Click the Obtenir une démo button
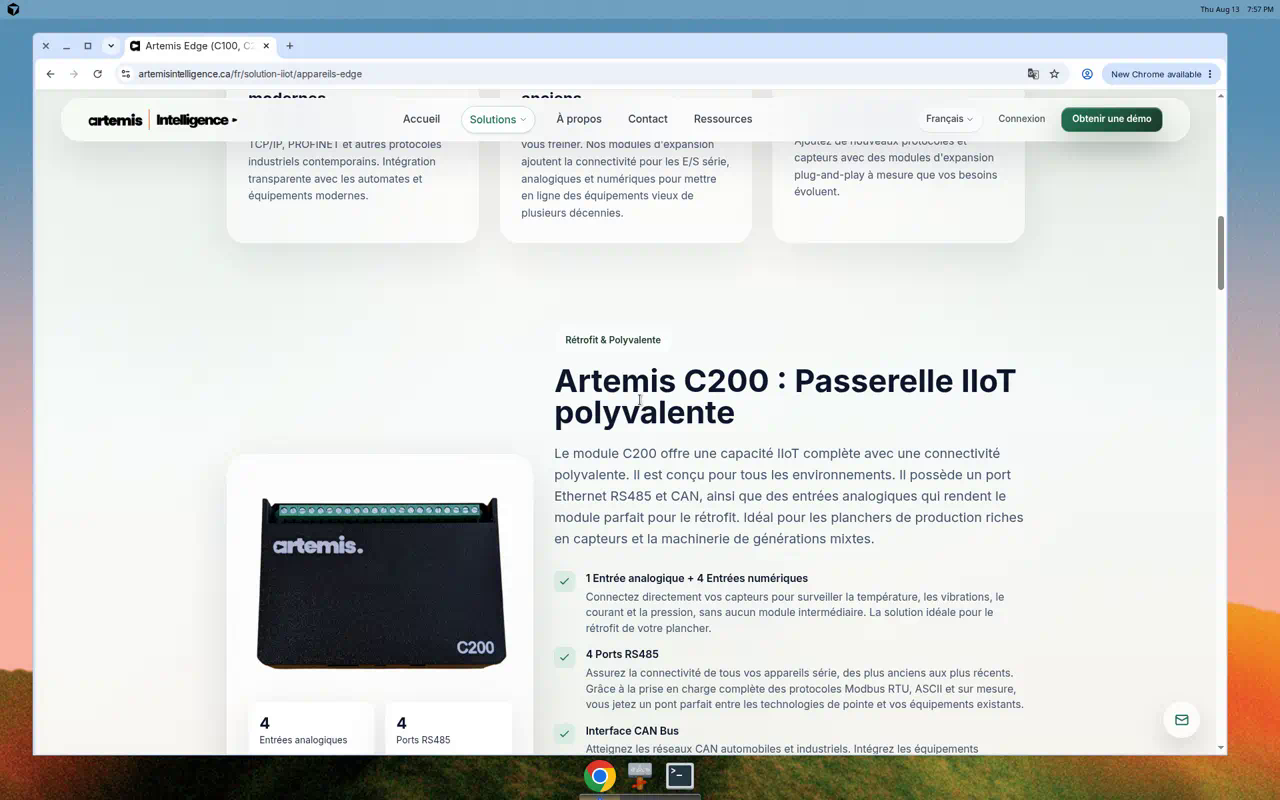This screenshot has height=800, width=1280. pyautogui.click(x=1111, y=119)
